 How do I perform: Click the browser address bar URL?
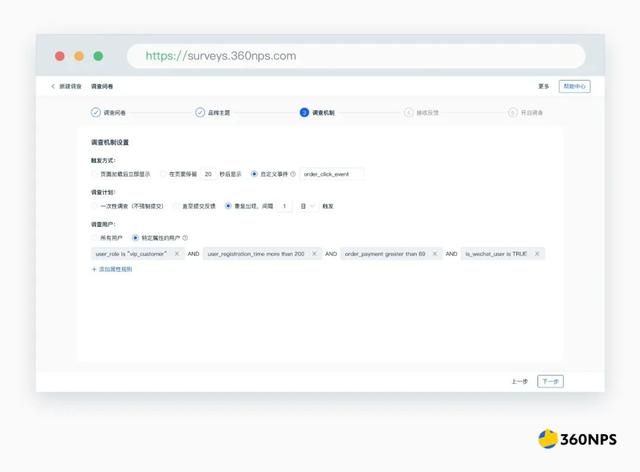pyautogui.click(x=221, y=56)
